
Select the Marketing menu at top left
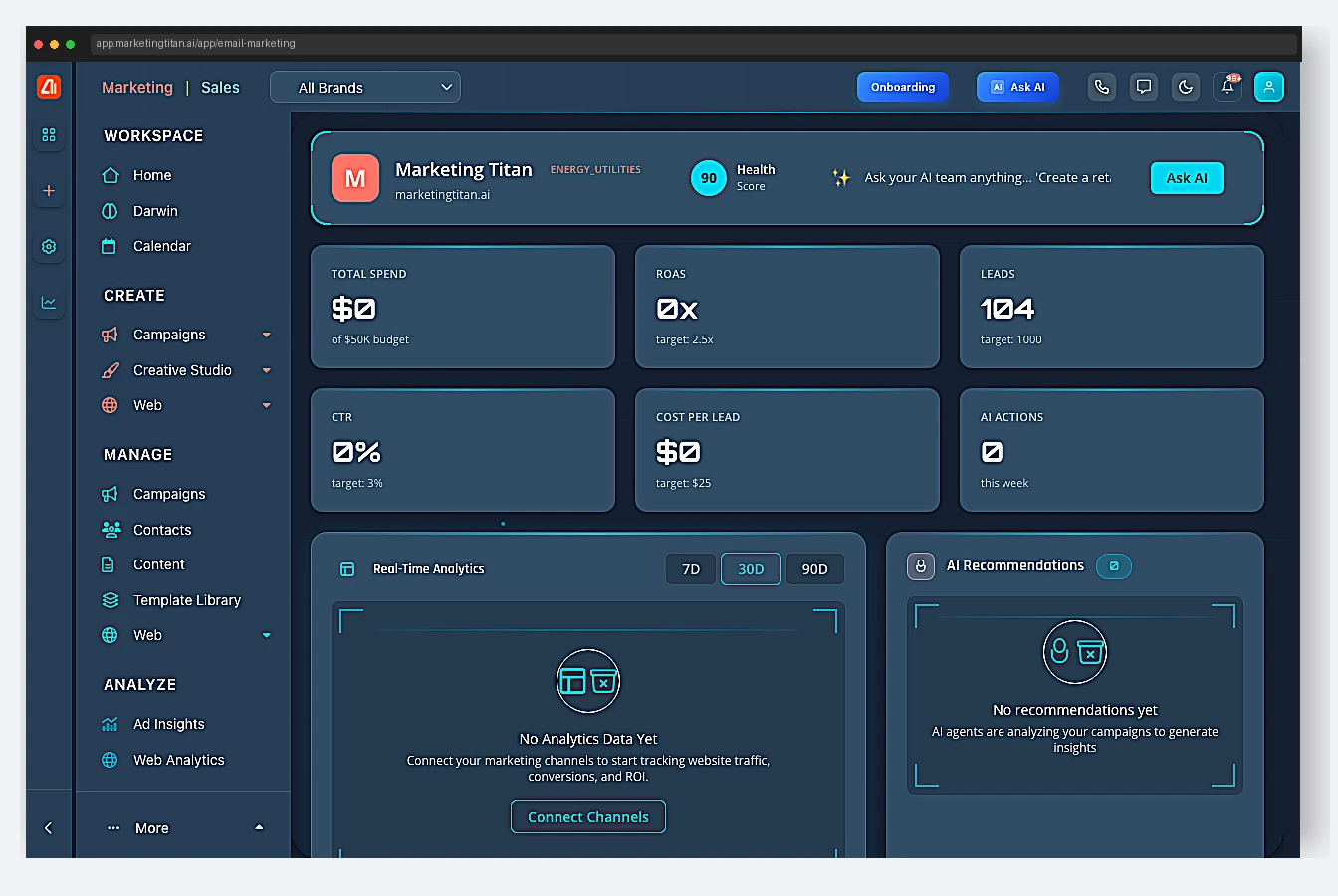pyautogui.click(x=136, y=87)
